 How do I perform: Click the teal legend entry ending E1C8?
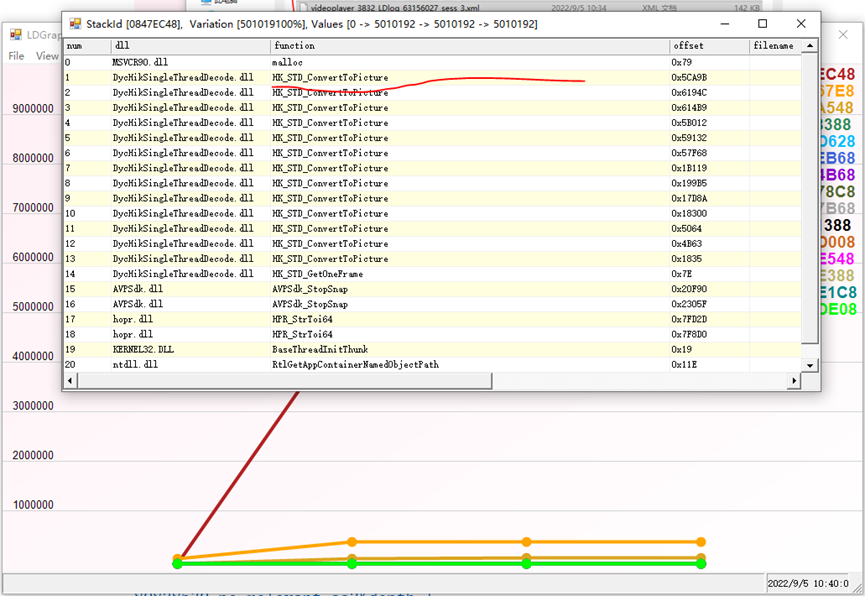pos(839,292)
